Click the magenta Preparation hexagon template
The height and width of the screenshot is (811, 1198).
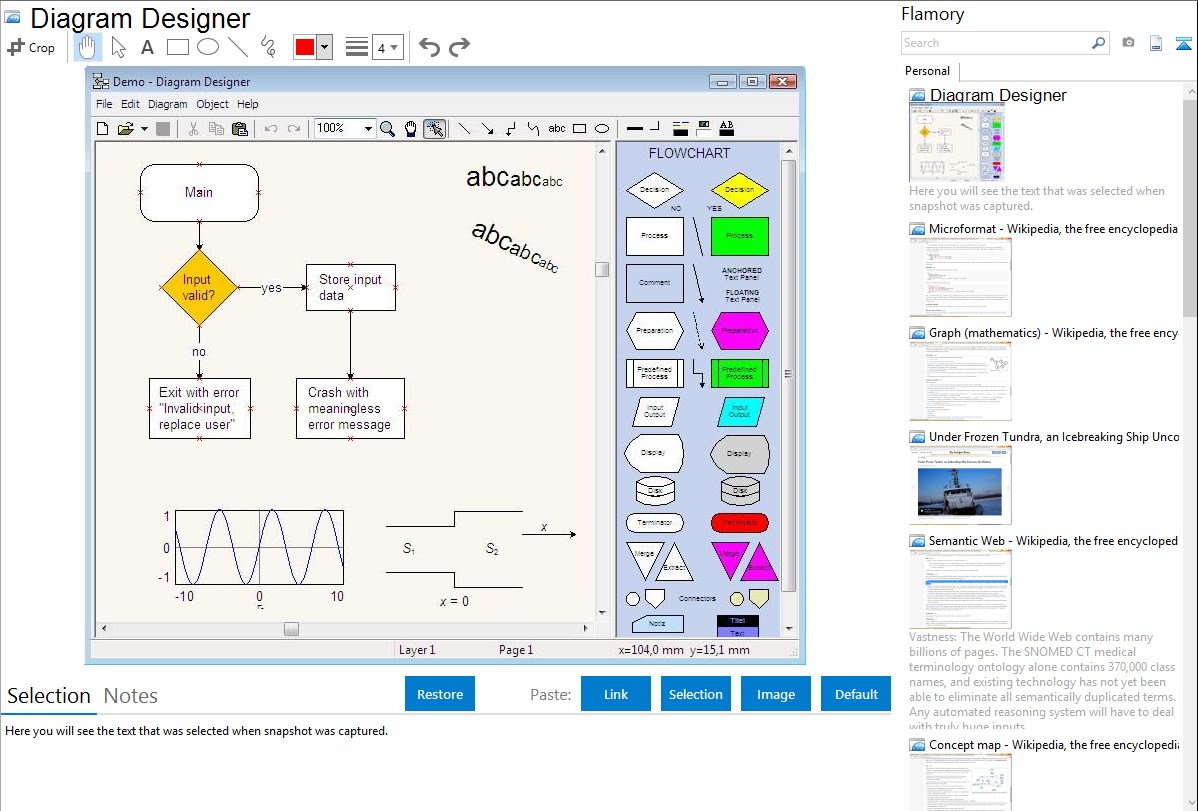tap(740, 331)
